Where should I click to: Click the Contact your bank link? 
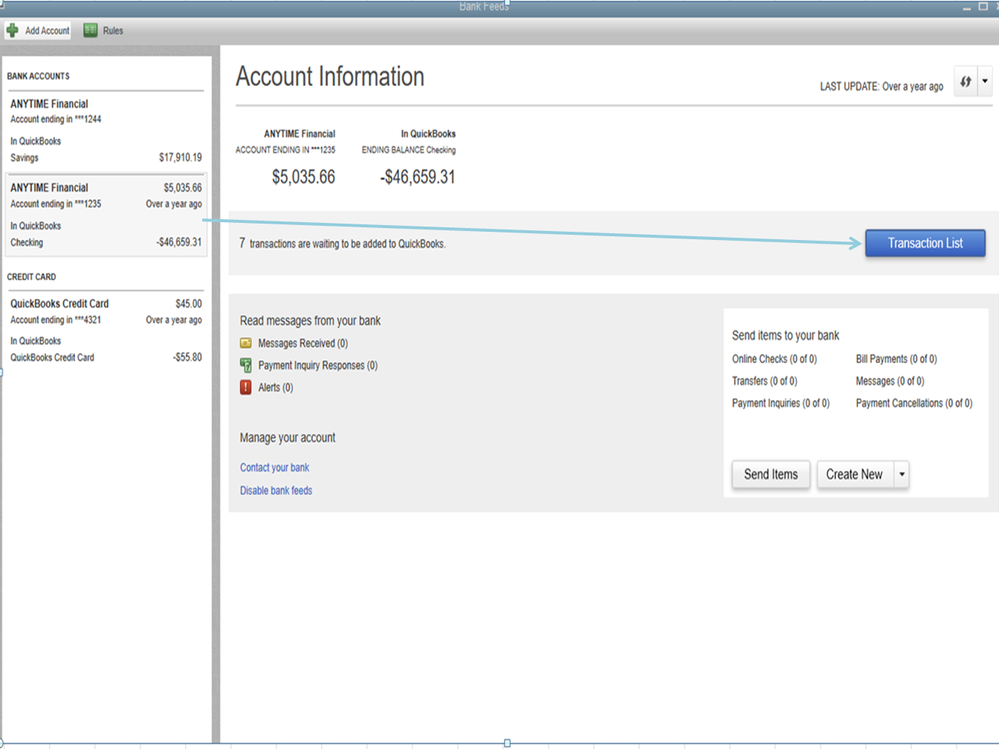point(275,467)
